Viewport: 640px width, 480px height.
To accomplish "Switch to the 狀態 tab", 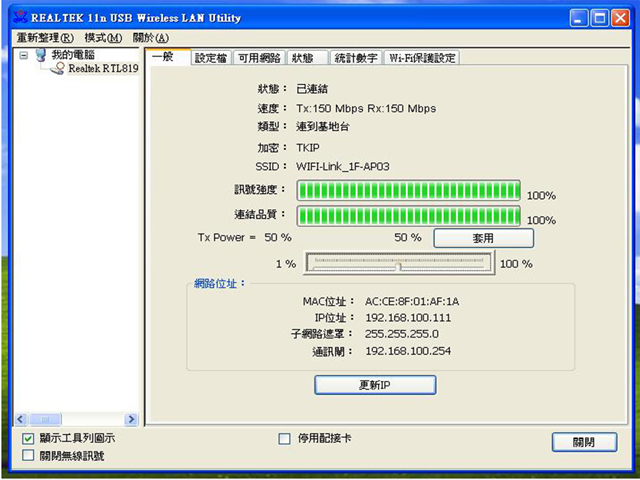I will 308,58.
